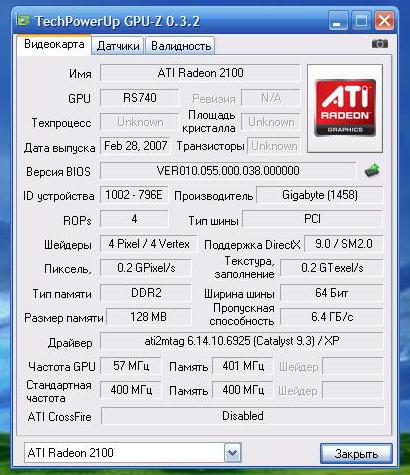Click the TechPowerUp GPU-Z 0.3.2 title text
The width and height of the screenshot is (410, 475).
coord(117,21)
